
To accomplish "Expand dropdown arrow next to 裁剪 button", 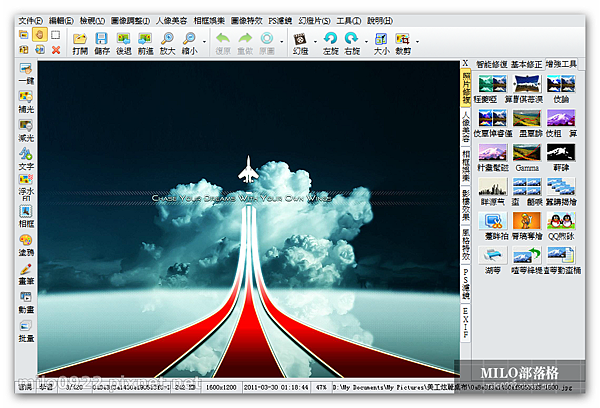I will (417, 41).
